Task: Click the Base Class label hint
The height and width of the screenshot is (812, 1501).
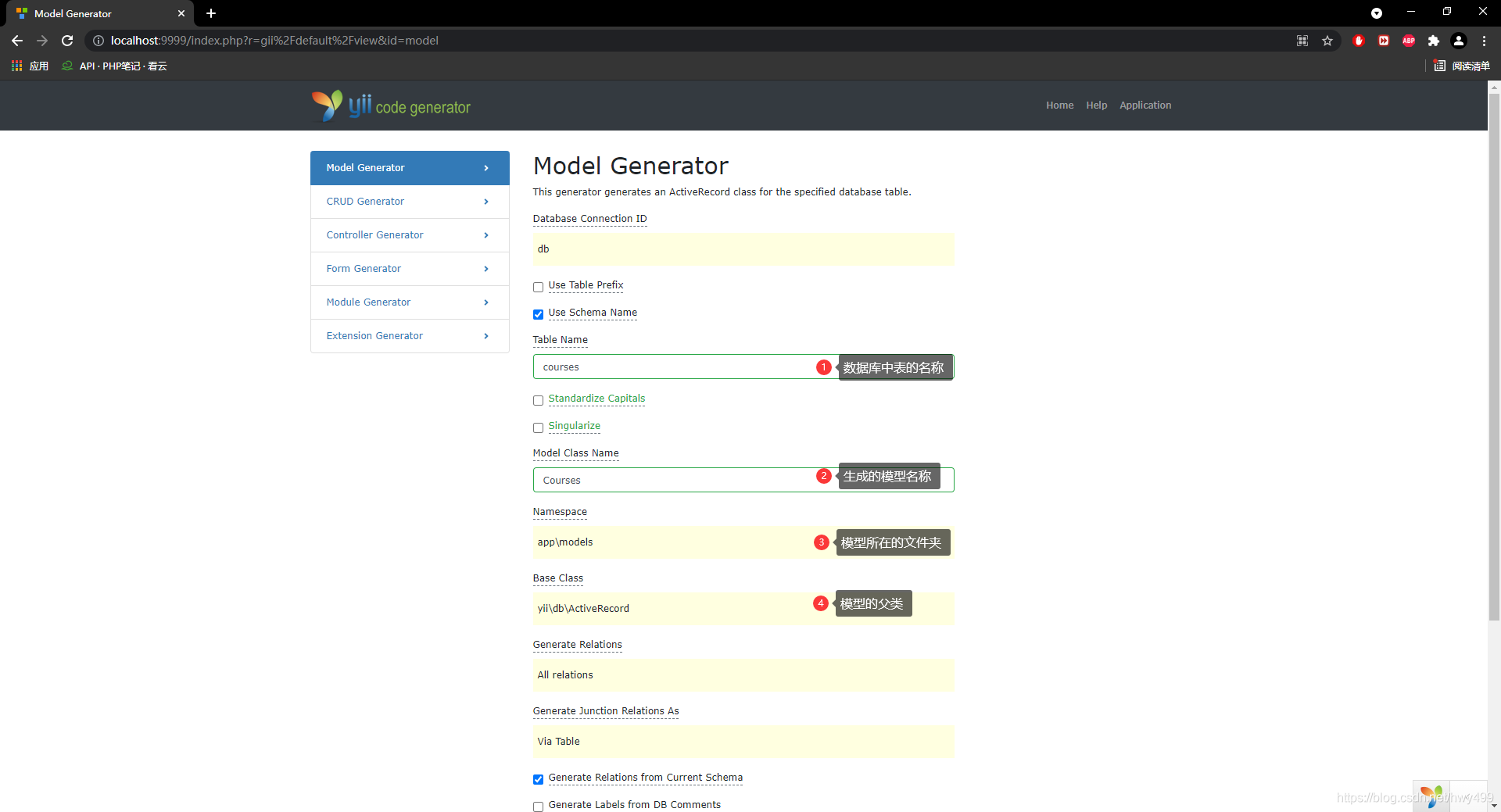Action: [558, 578]
